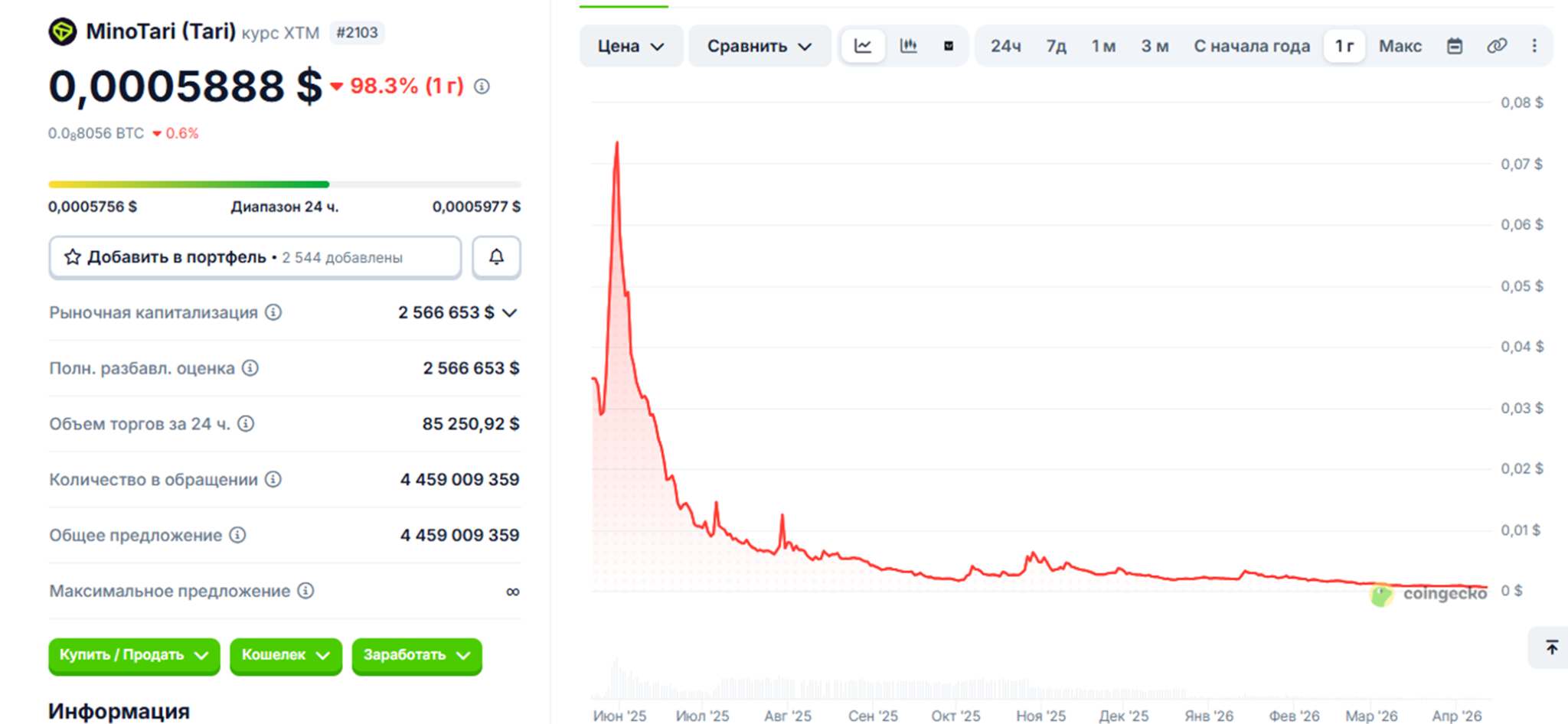Viewport: 1568px width, 724px height.
Task: Click the scroll-to-top arrow button
Action: 1551,647
